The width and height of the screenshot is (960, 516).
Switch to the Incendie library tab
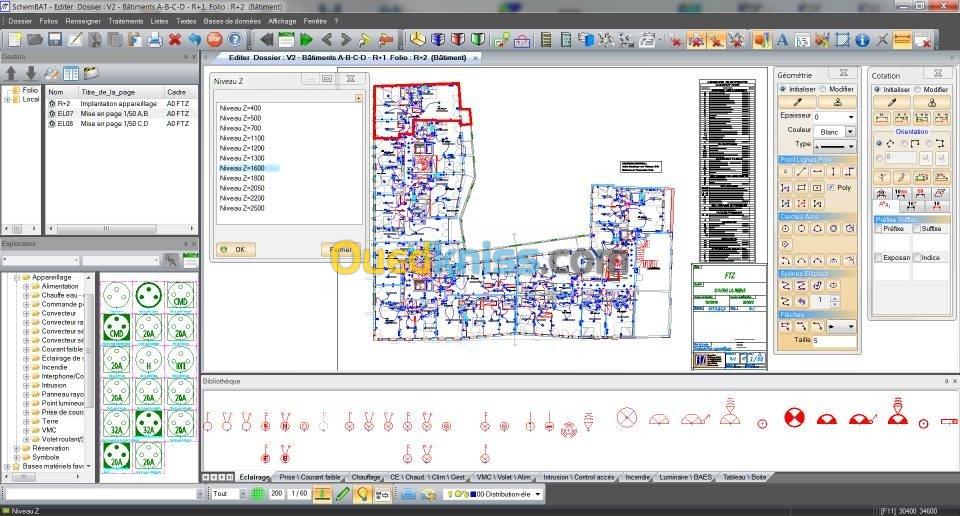(x=637, y=477)
